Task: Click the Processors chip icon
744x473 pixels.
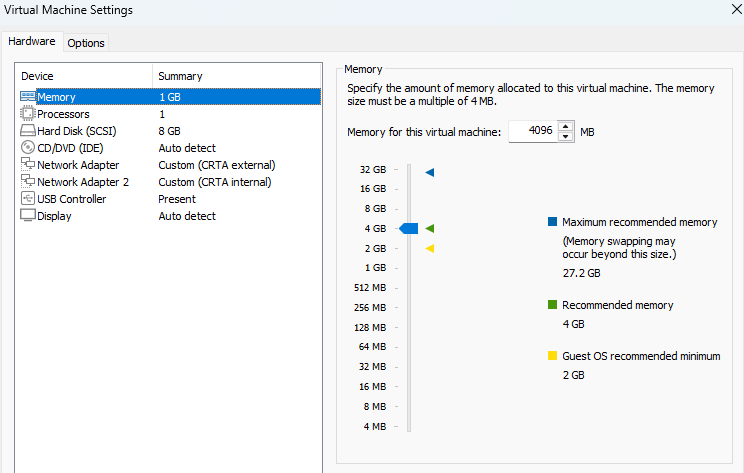Action: coord(28,114)
